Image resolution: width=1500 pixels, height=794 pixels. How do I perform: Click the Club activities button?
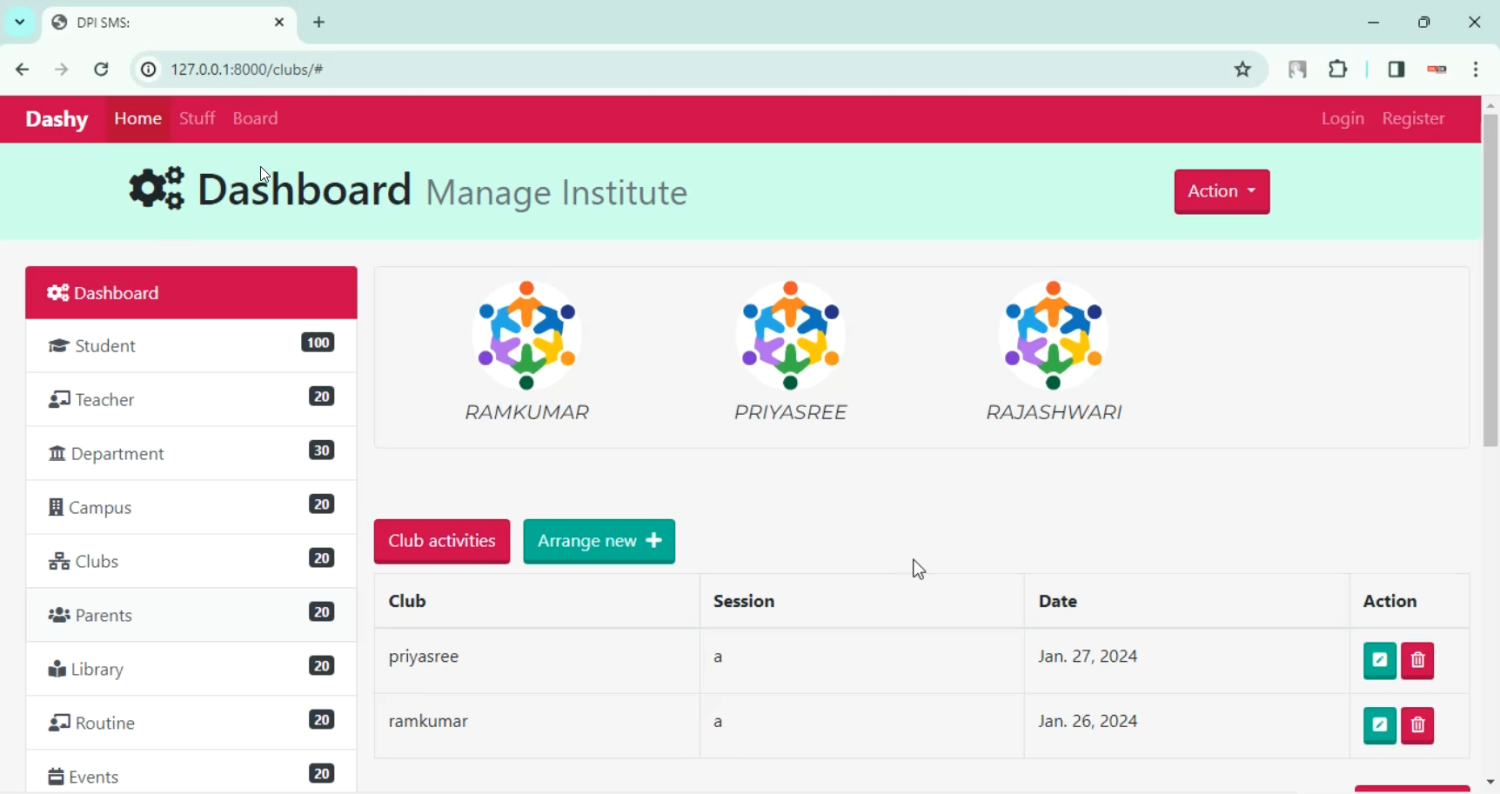[x=442, y=541]
